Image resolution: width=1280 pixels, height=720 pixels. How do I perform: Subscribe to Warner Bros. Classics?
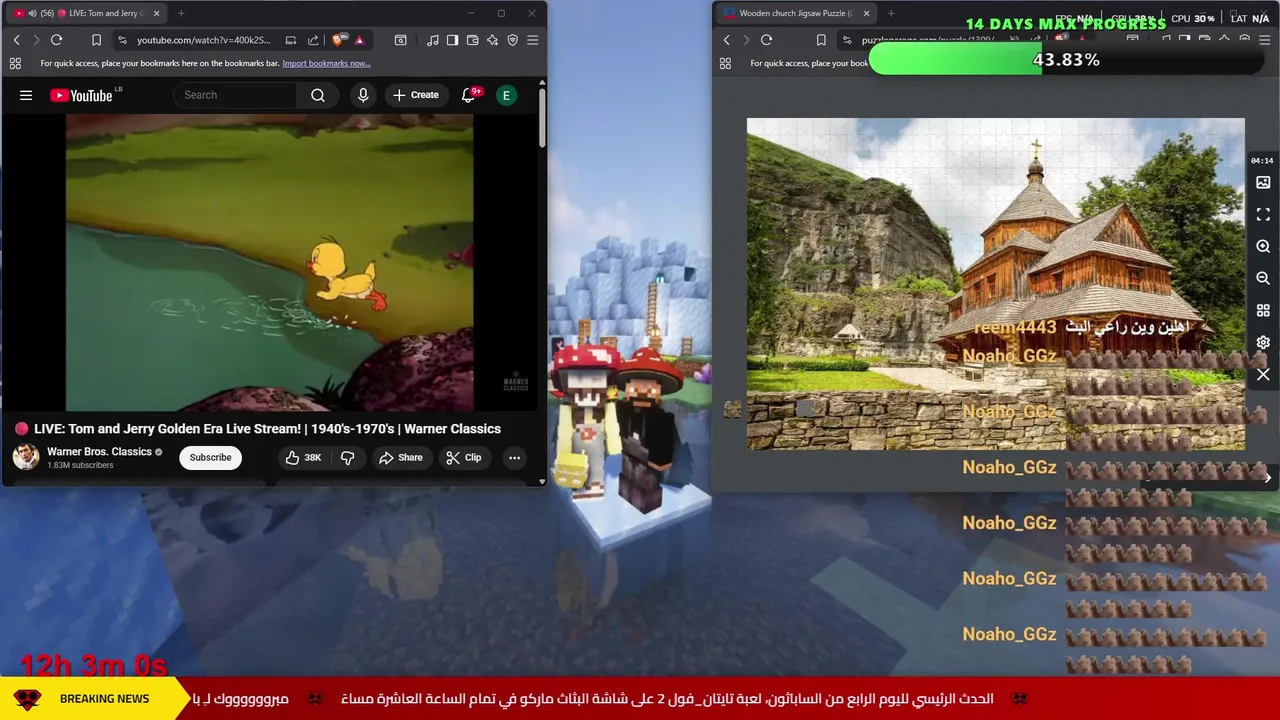point(210,457)
